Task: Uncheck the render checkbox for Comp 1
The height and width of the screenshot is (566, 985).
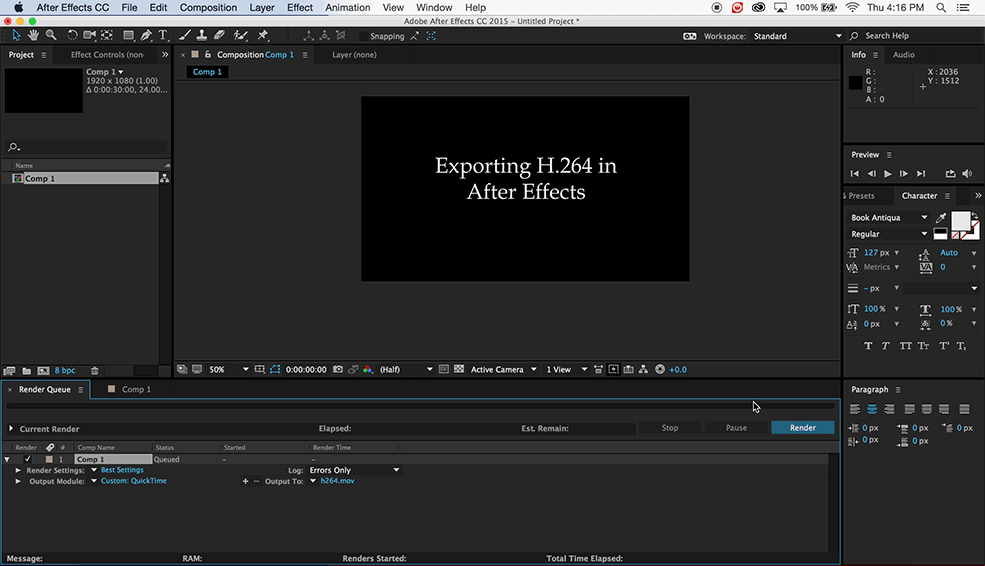Action: pyautogui.click(x=27, y=459)
